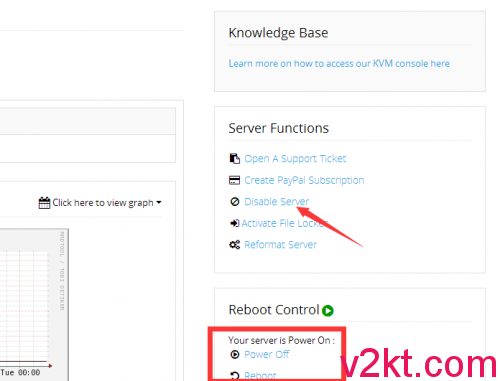Click the calendar icon next to view graph

[x=44, y=203]
